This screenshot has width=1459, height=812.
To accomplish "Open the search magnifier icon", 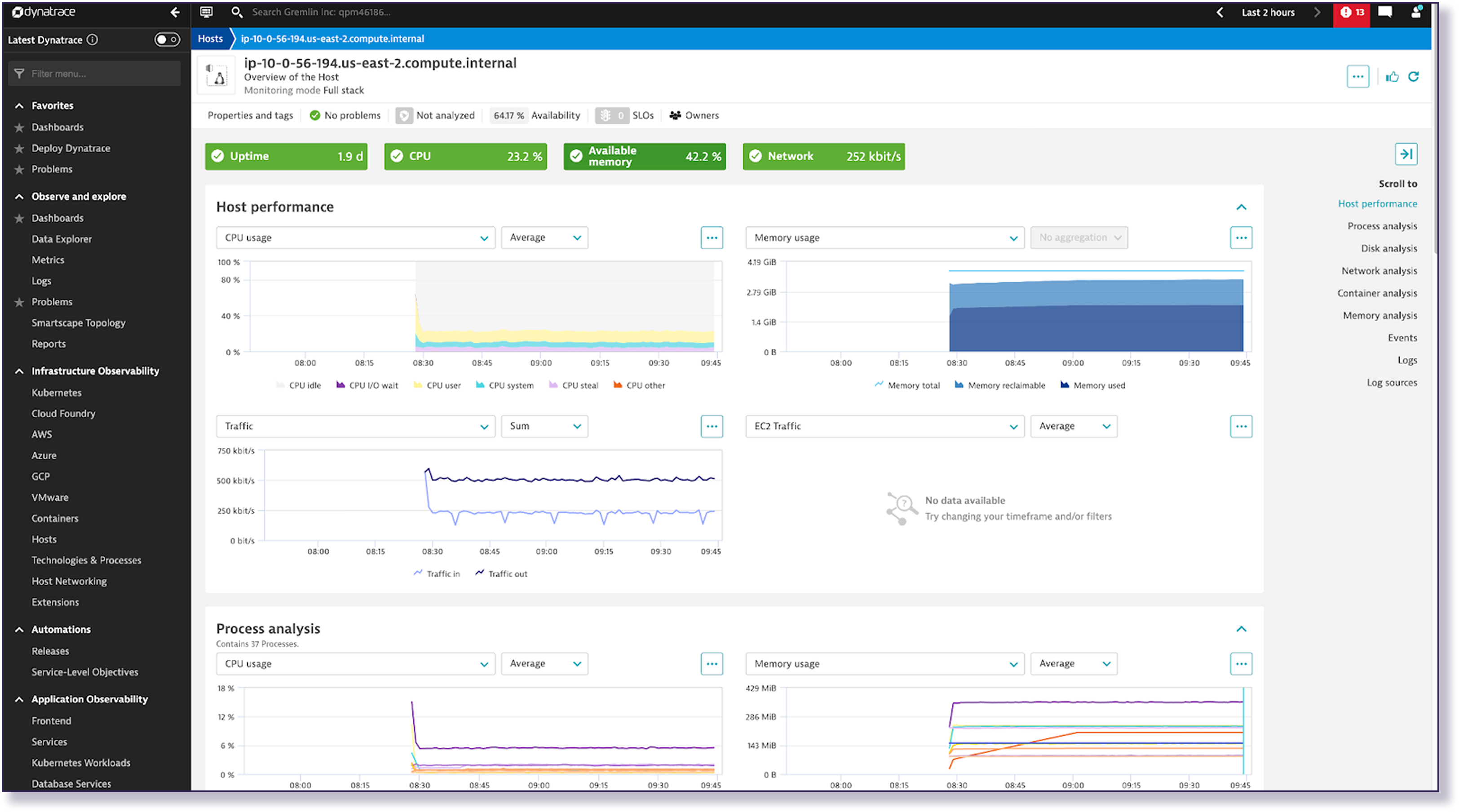I will coord(237,13).
